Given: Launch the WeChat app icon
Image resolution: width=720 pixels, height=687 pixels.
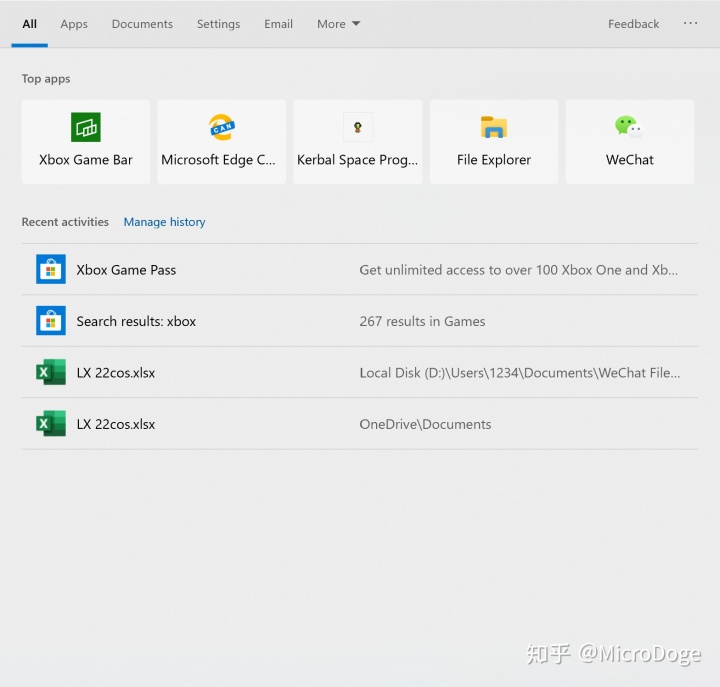Looking at the screenshot, I should (630, 127).
